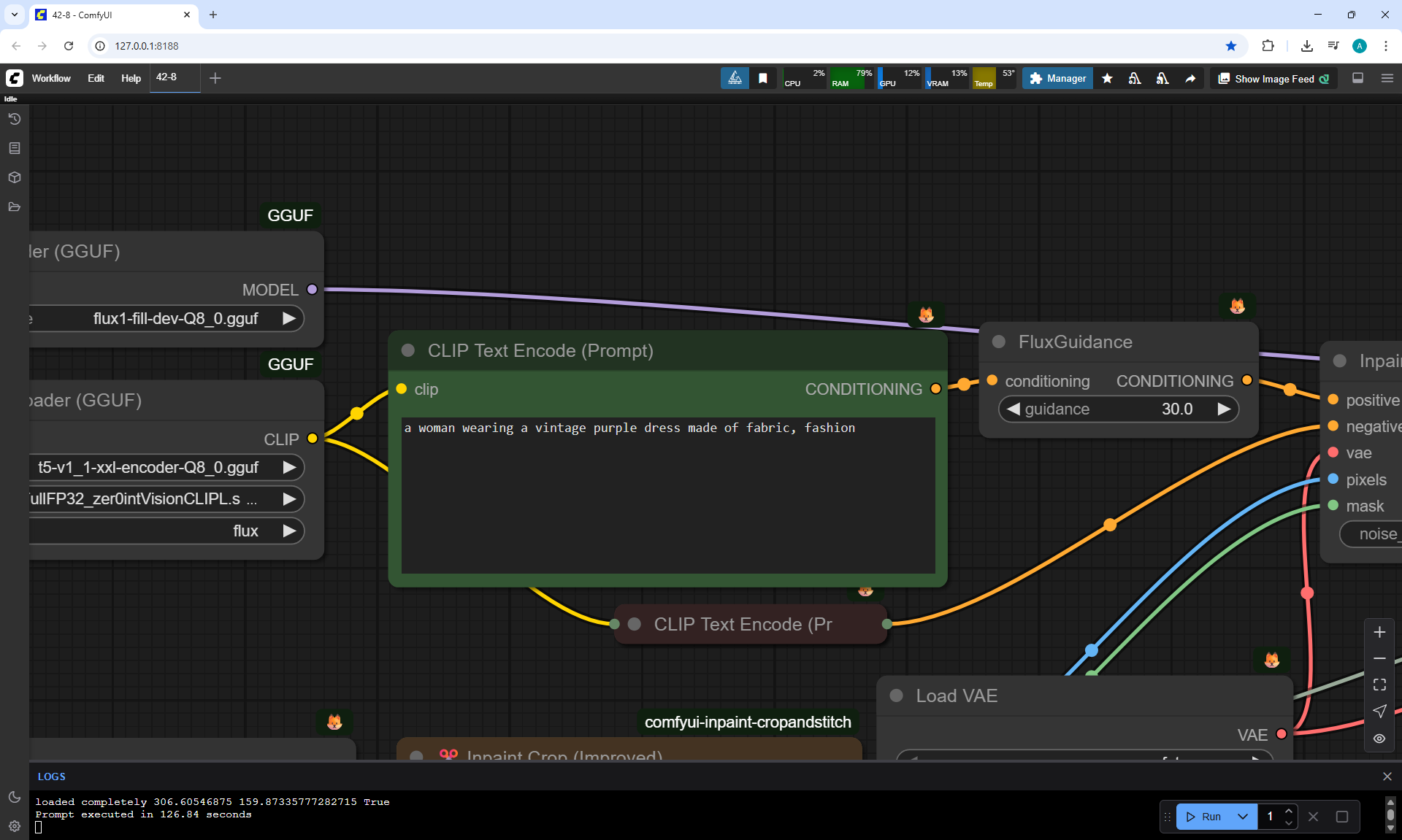Click the fit view icon on canvas
This screenshot has height=840, width=1402.
click(1379, 685)
